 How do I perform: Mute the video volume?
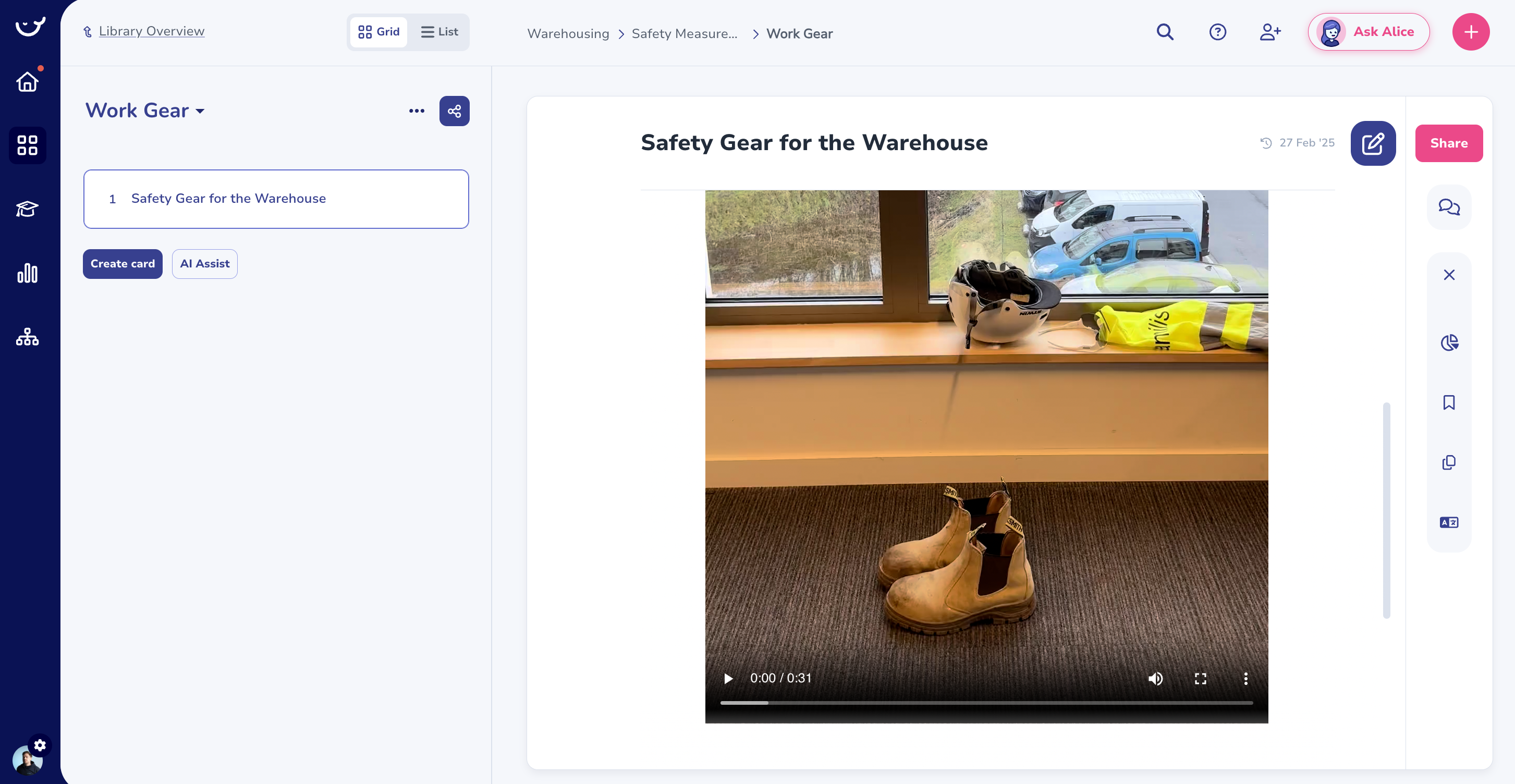(x=1155, y=678)
